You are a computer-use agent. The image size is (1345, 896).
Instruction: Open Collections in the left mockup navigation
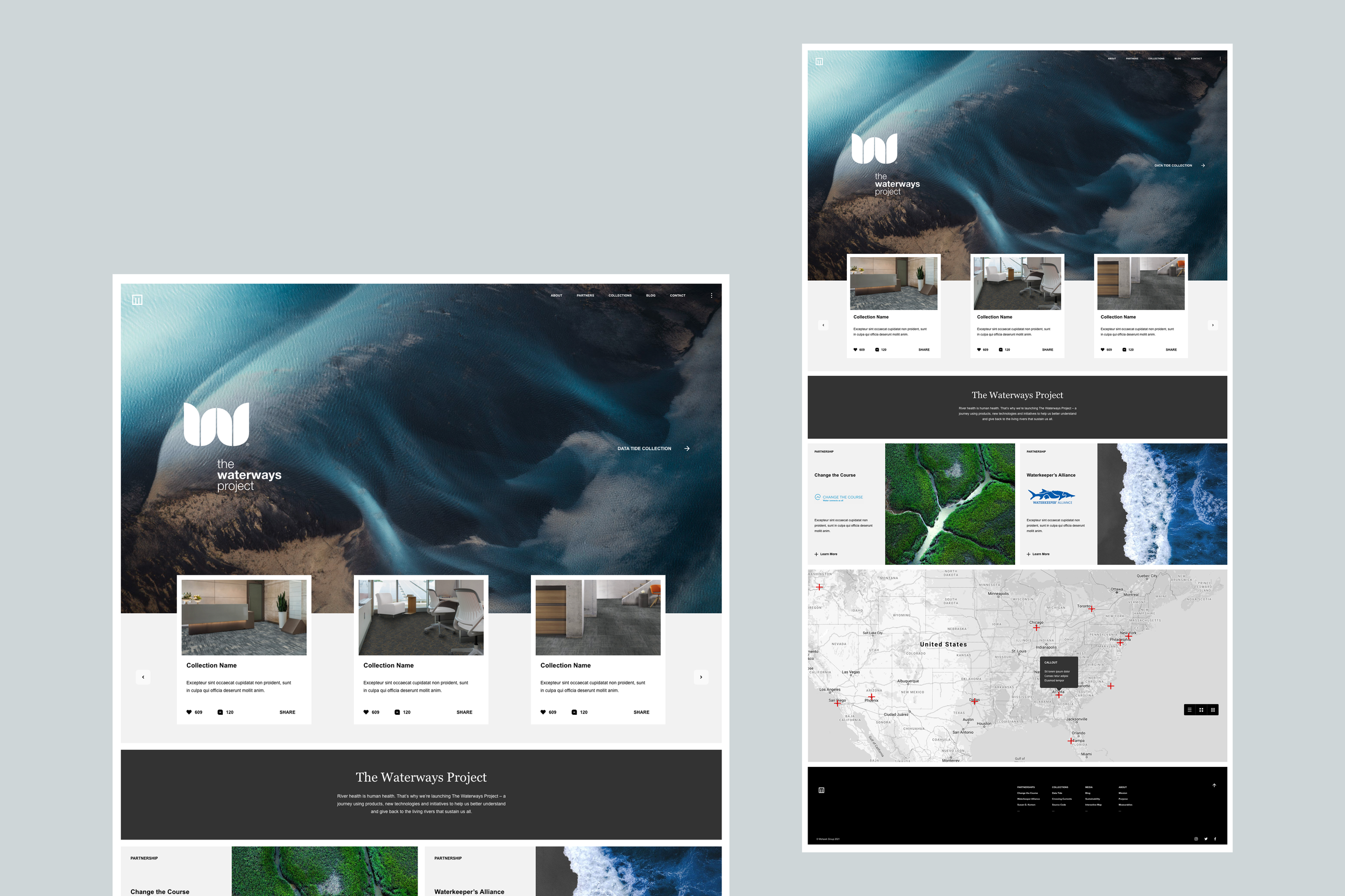[620, 295]
